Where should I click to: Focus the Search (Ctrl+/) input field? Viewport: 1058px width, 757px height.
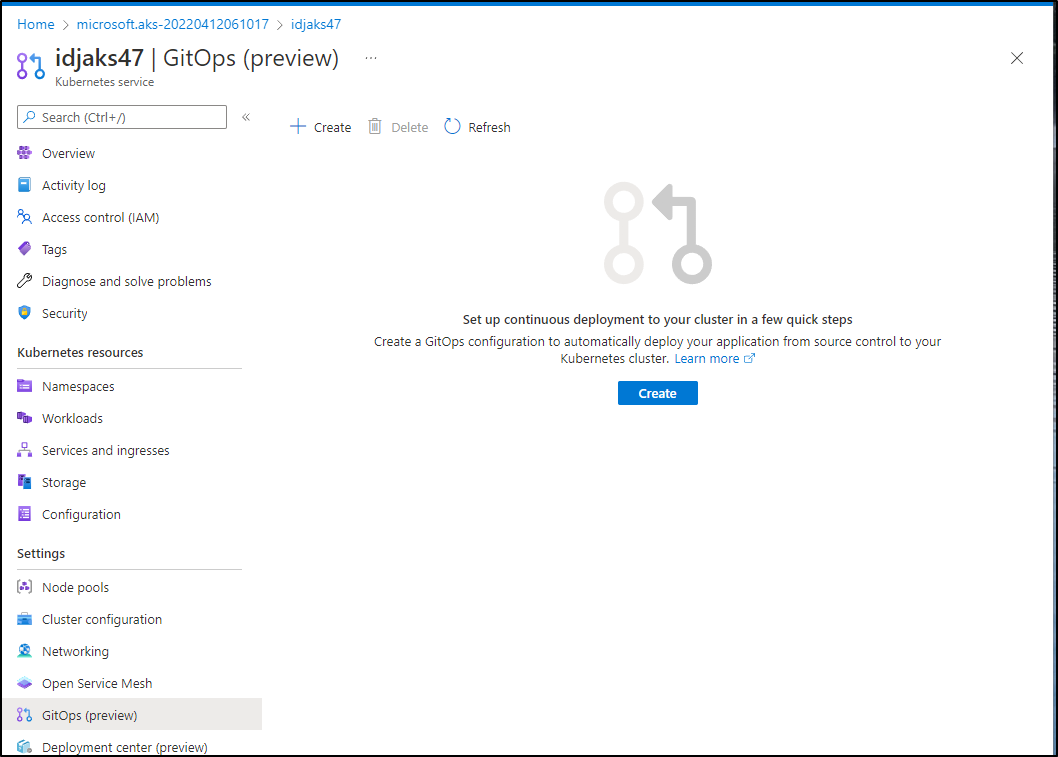(x=122, y=117)
